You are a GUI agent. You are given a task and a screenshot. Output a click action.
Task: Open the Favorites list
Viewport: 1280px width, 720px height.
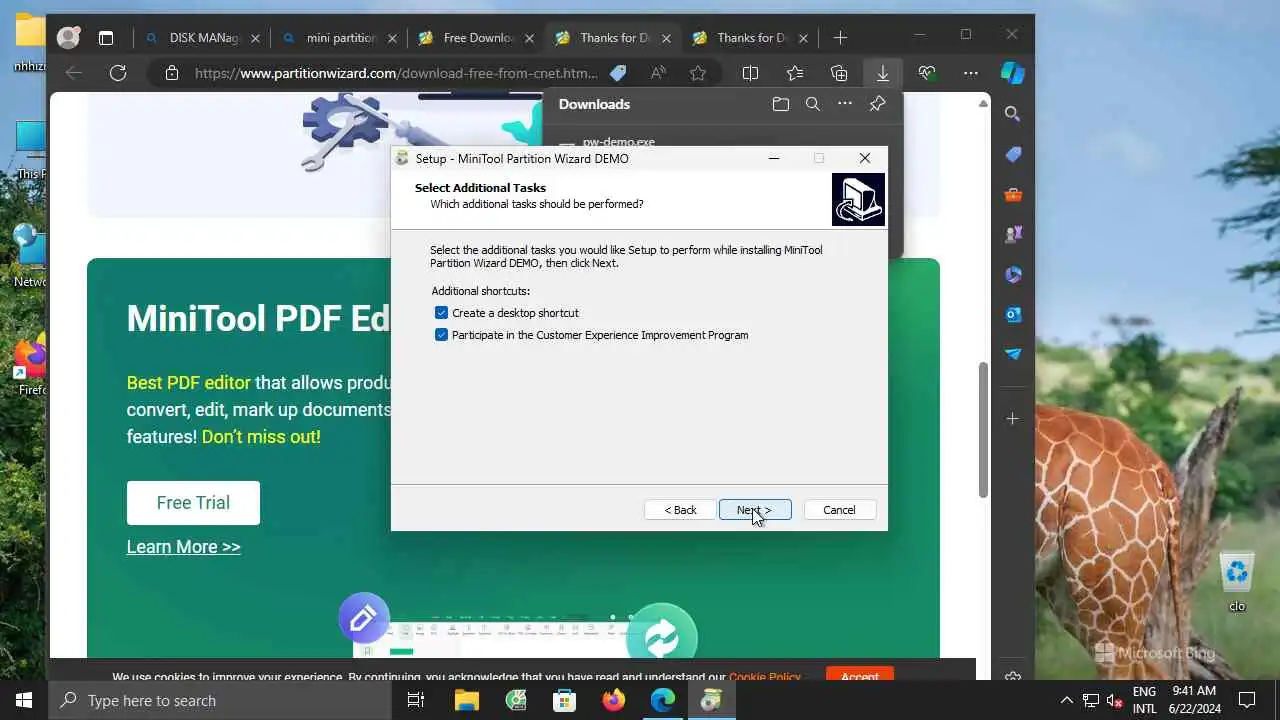pos(795,73)
